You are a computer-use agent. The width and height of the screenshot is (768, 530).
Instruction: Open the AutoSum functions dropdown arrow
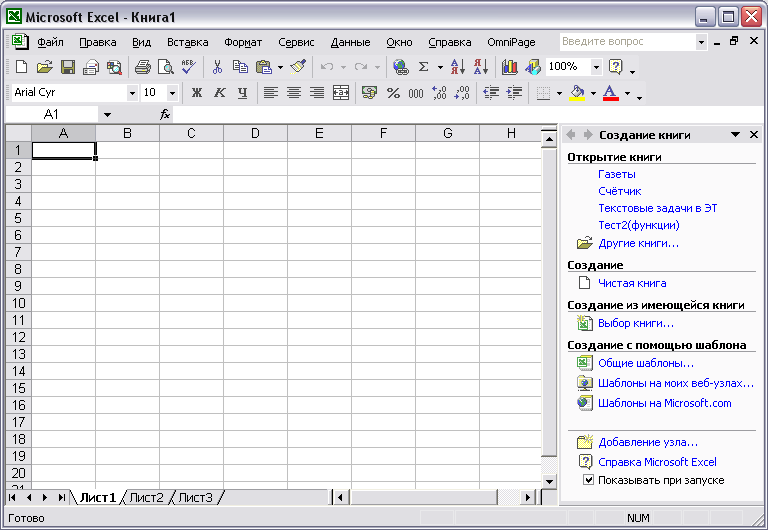click(440, 67)
